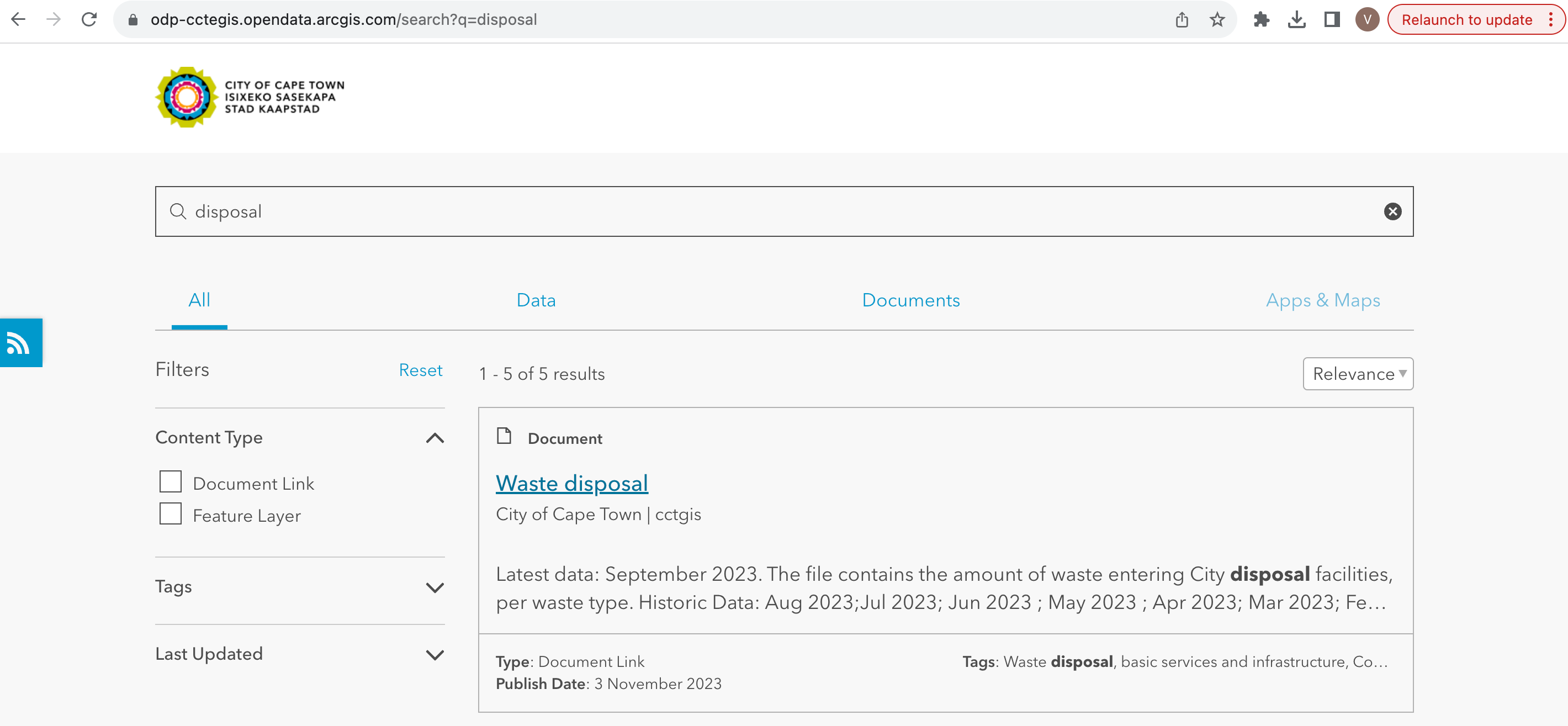The image size is (1568, 726).
Task: Expand the Tags filter section
Action: [x=435, y=587]
